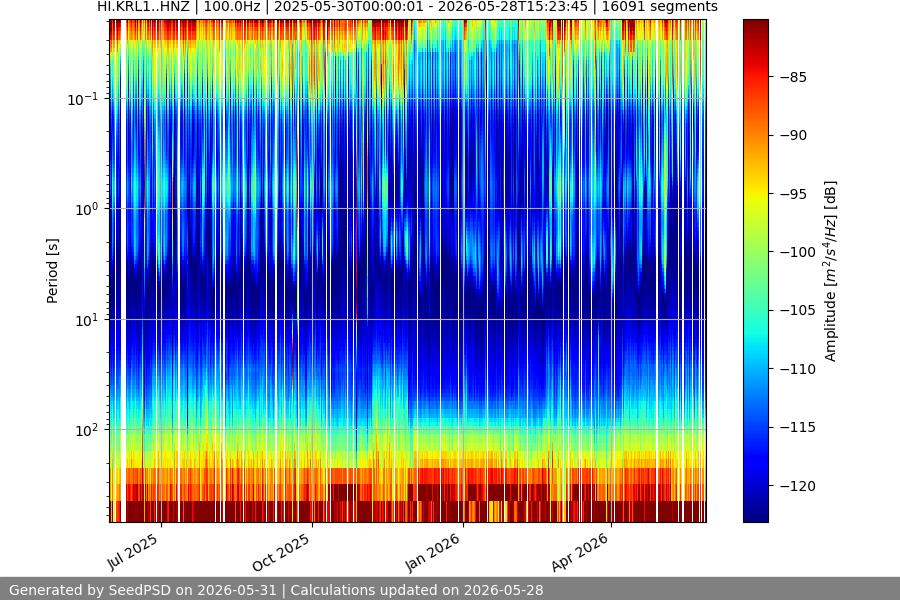
Task: Select the 'Oct 2025' x-axis label
Action: point(281,552)
